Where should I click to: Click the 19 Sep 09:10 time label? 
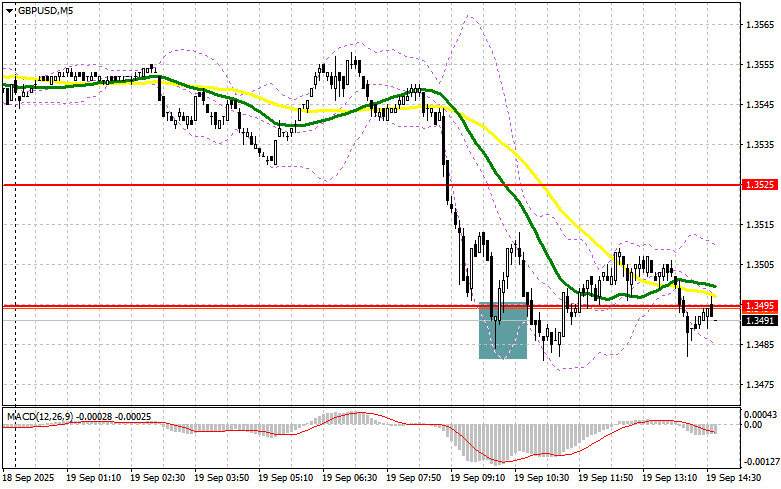point(478,478)
